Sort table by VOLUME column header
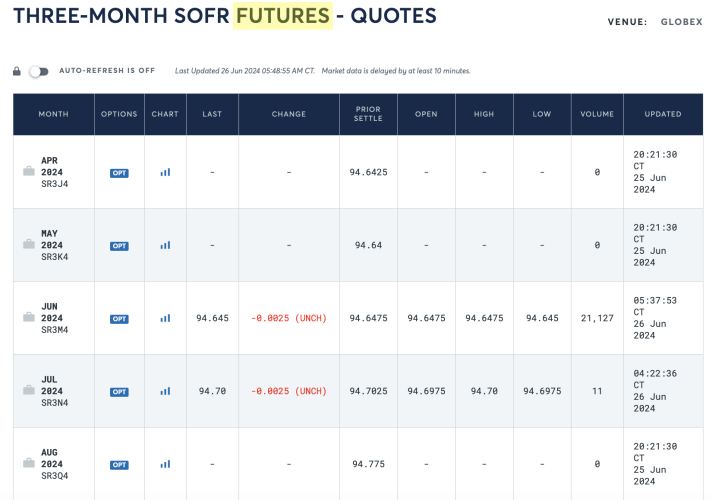712x500 pixels. (x=597, y=114)
